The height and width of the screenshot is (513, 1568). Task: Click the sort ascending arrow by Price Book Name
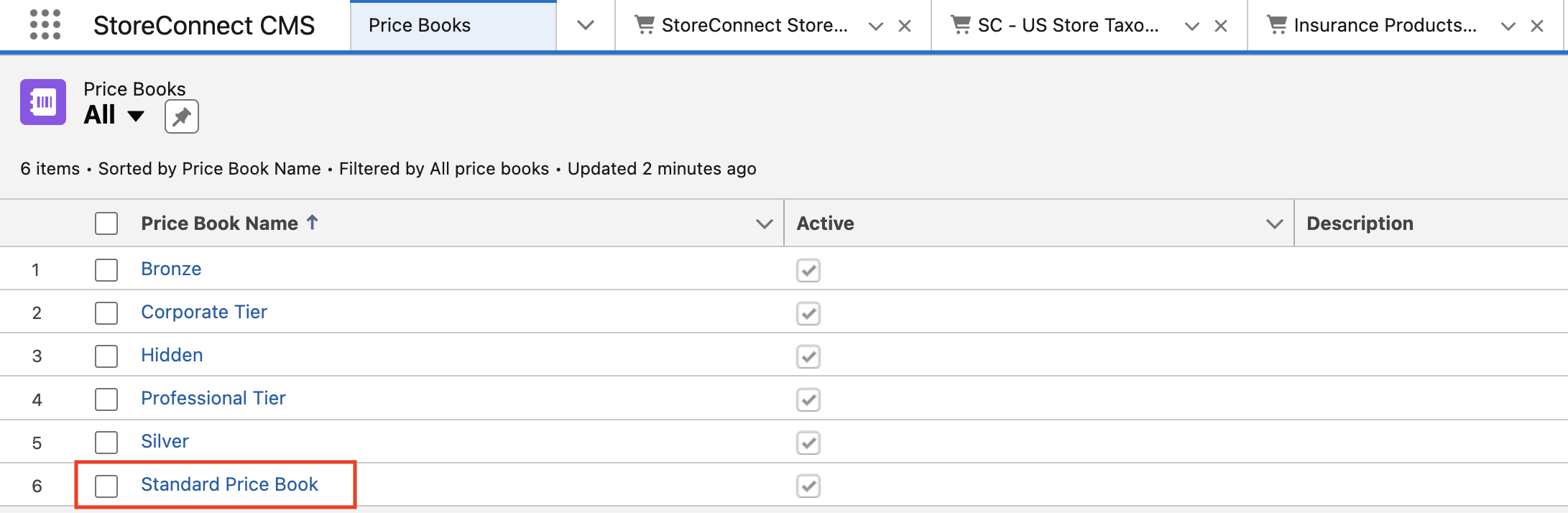pos(313,223)
